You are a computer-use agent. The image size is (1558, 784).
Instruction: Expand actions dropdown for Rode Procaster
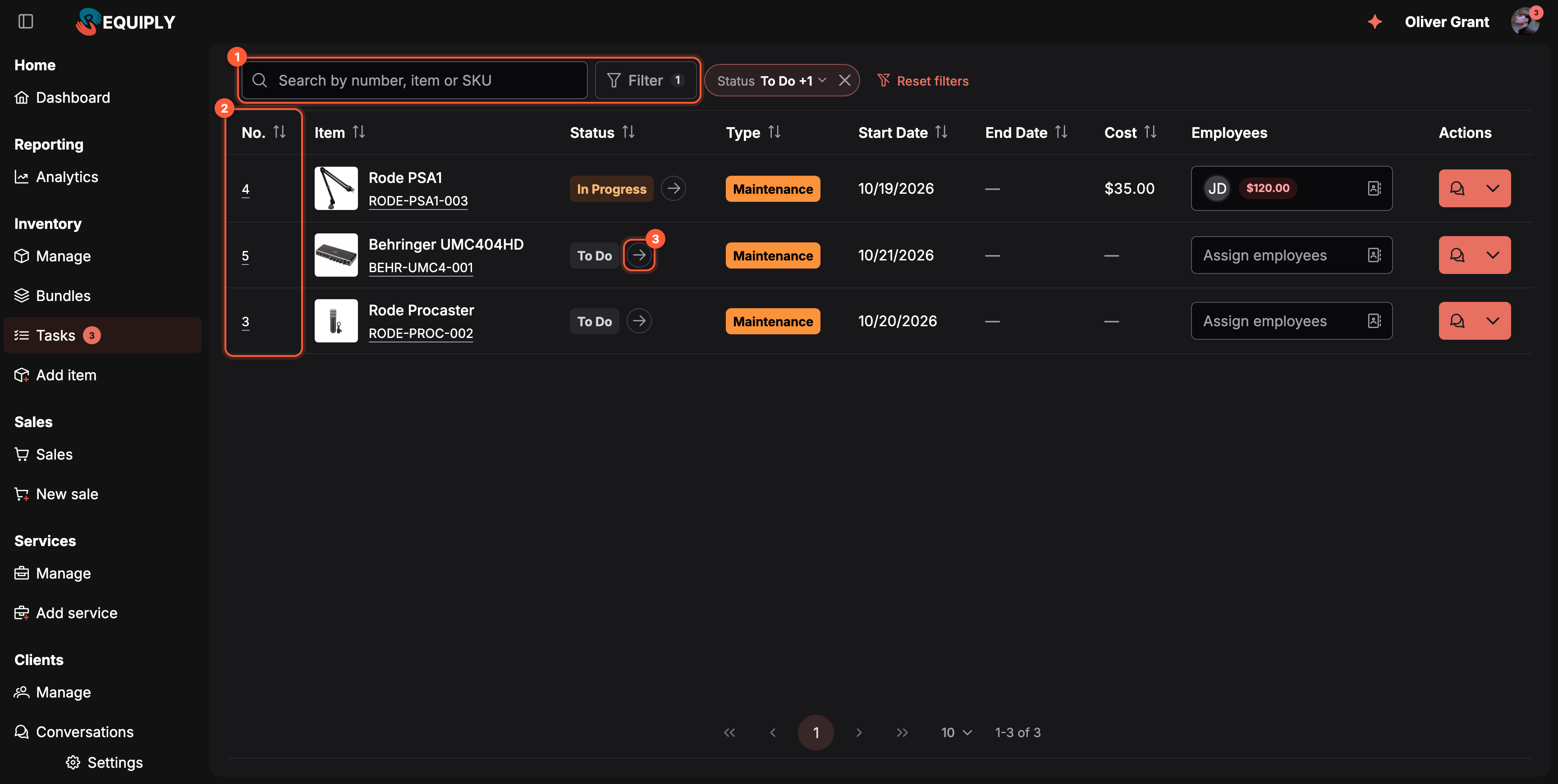tap(1493, 321)
